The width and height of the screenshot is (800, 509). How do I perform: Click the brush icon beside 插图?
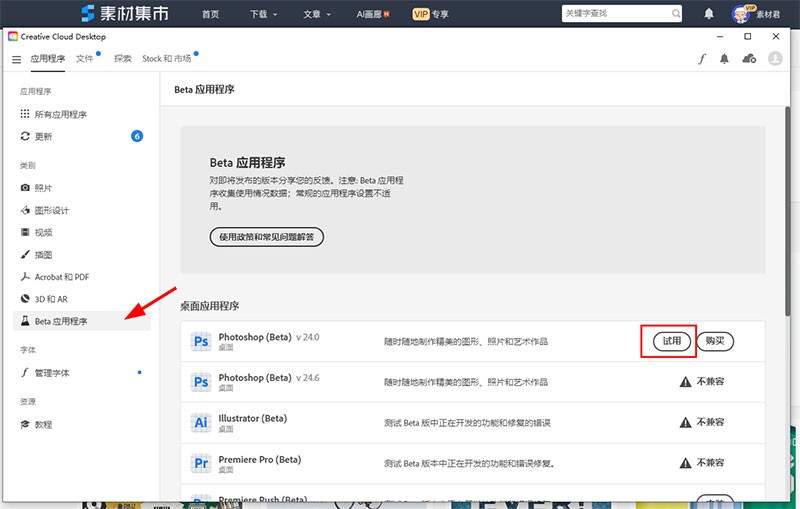(x=25, y=254)
